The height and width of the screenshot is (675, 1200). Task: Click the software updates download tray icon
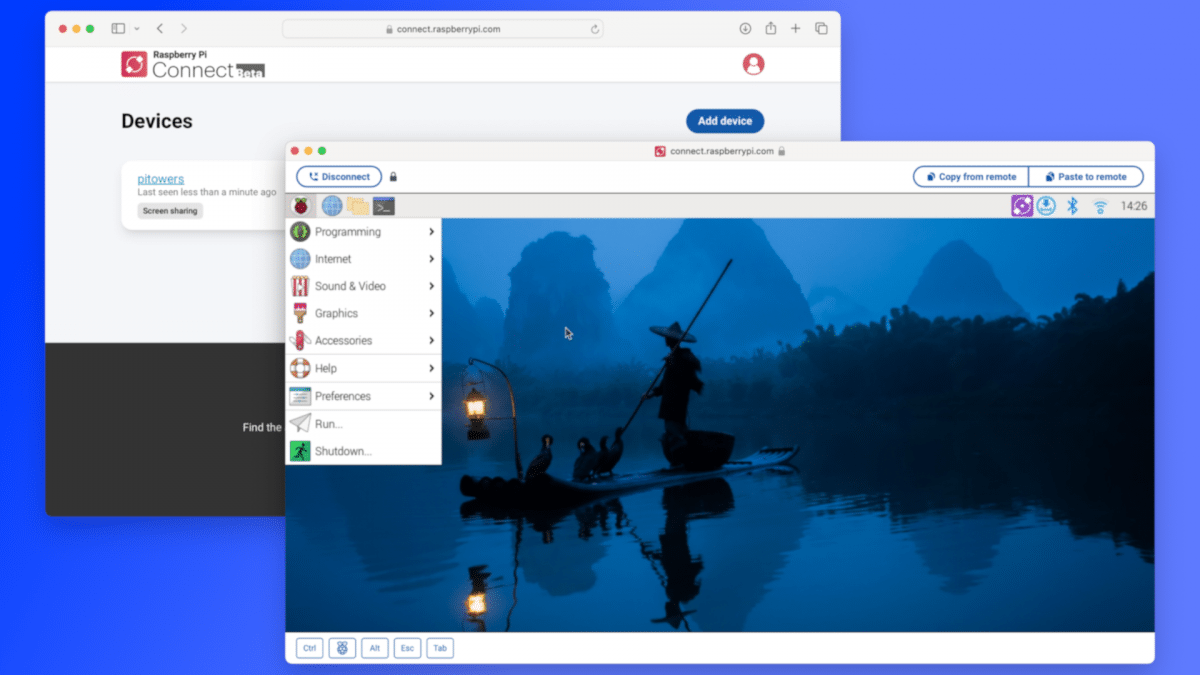tap(1046, 206)
